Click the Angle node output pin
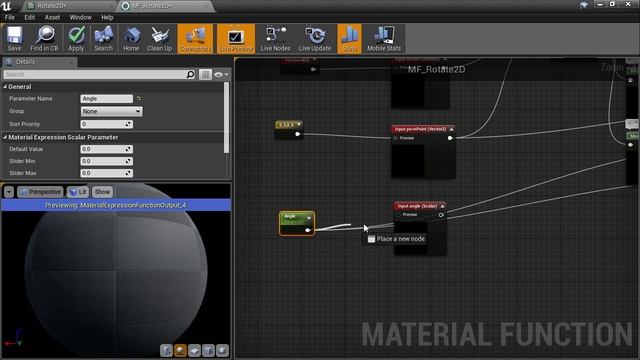The image size is (640, 360). pyautogui.click(x=308, y=231)
